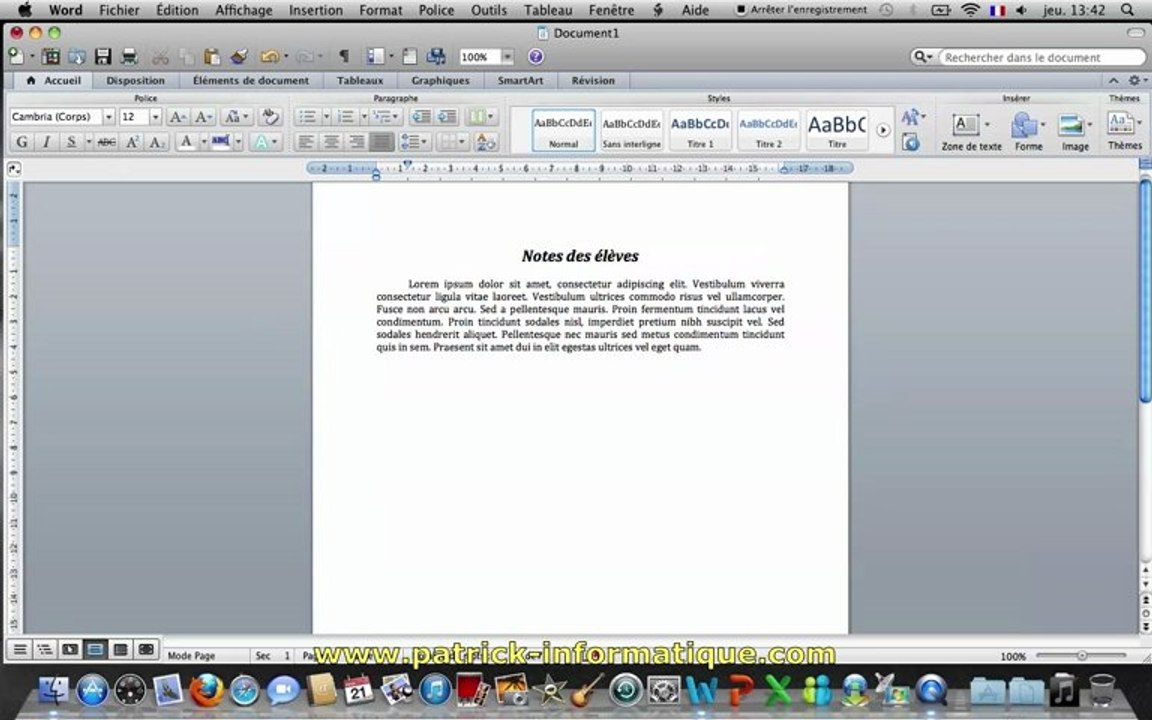
Task: Increase font size with the A up button
Action: point(177,117)
